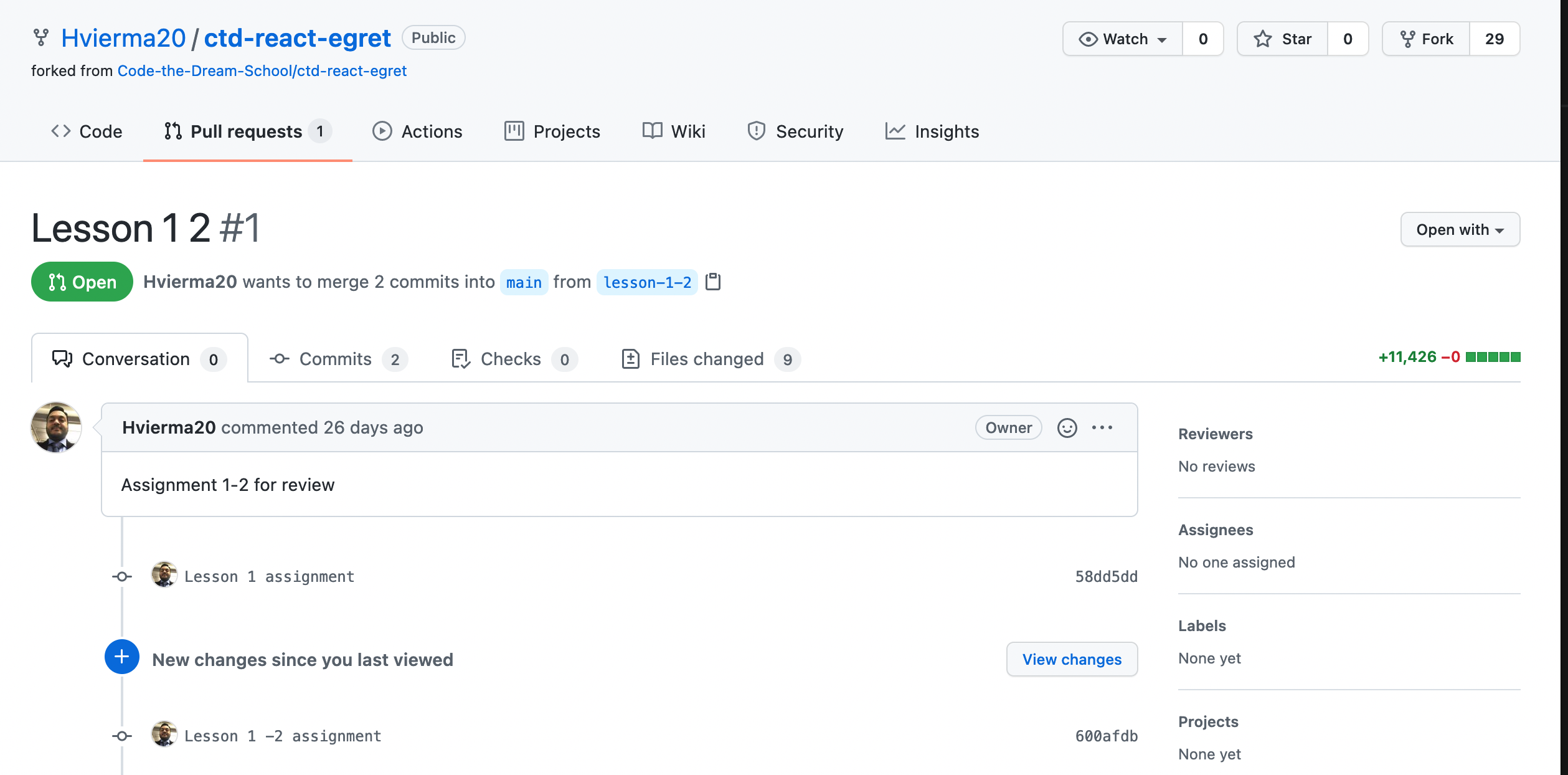Add a reaction with smiley icon
The image size is (1568, 775).
(x=1067, y=428)
